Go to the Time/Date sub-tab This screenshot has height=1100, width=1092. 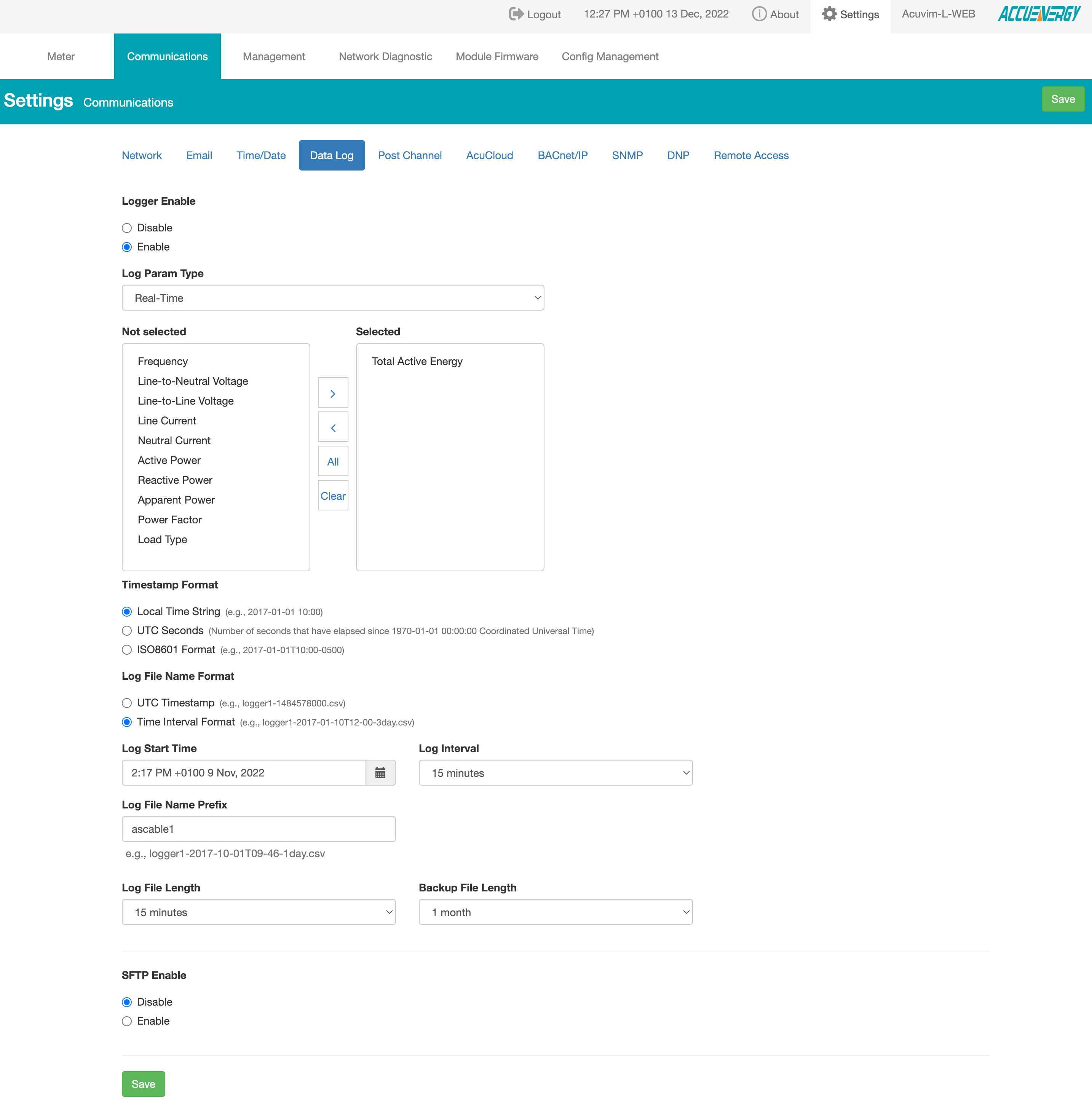point(261,155)
